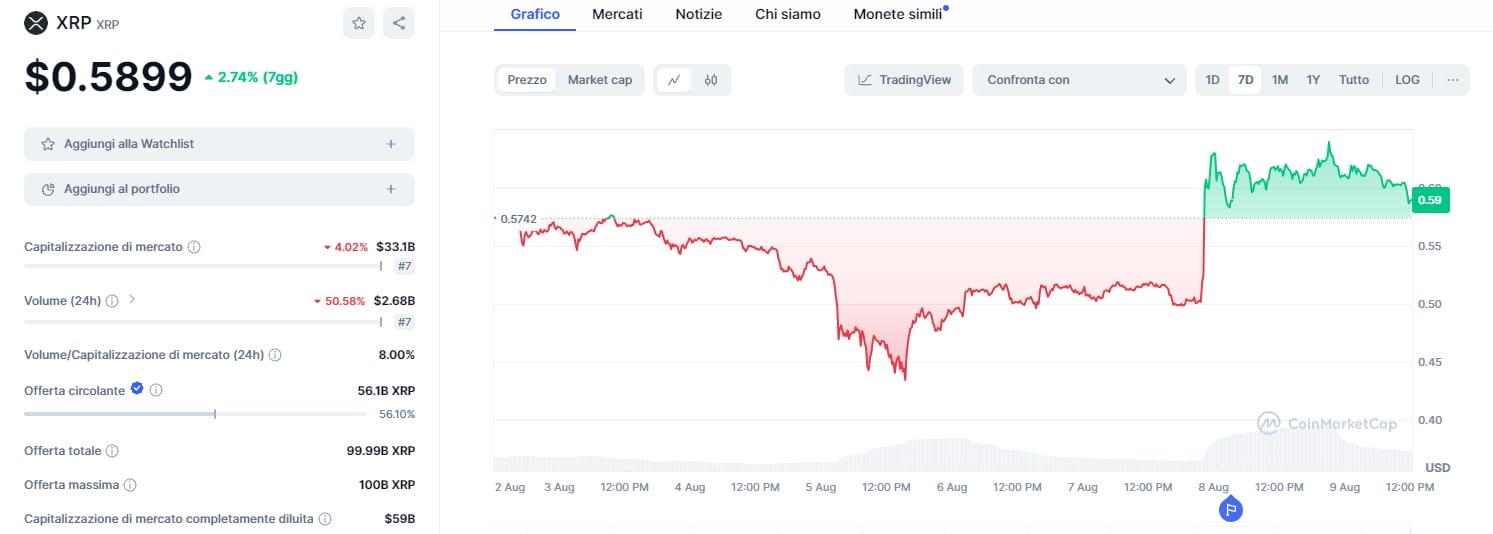Click the info icon beside Capitalizzazione di mercato

194,247
